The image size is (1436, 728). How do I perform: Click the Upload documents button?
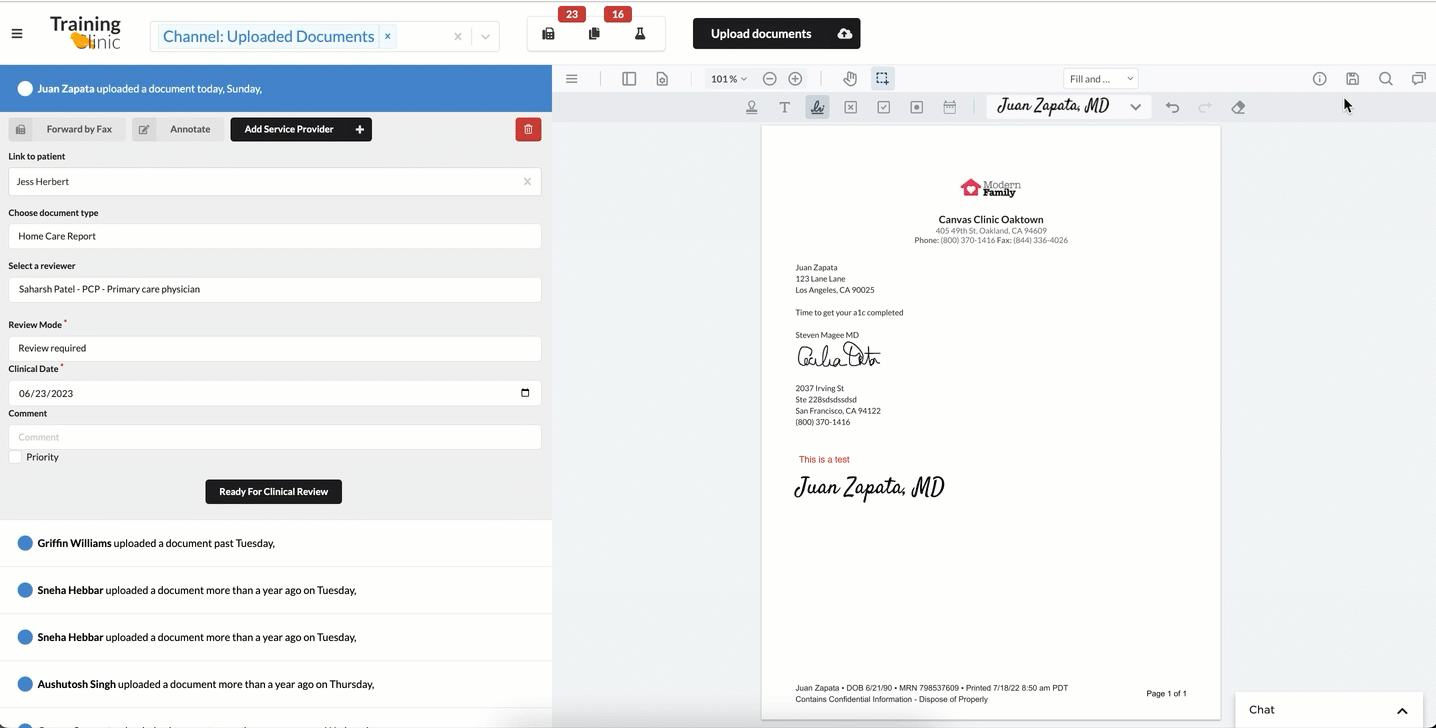pos(776,34)
